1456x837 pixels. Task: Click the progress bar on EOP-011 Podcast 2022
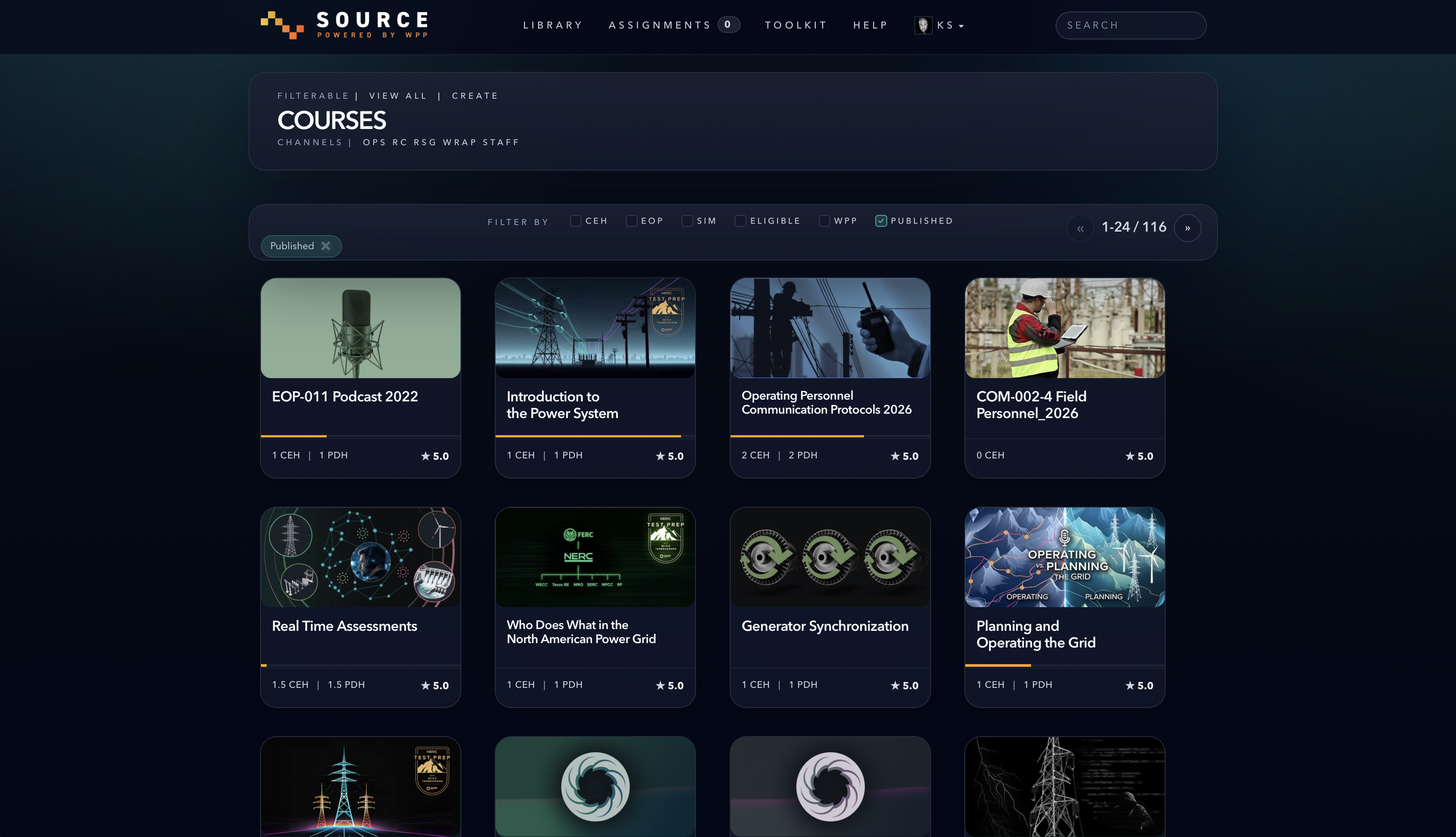[x=360, y=436]
